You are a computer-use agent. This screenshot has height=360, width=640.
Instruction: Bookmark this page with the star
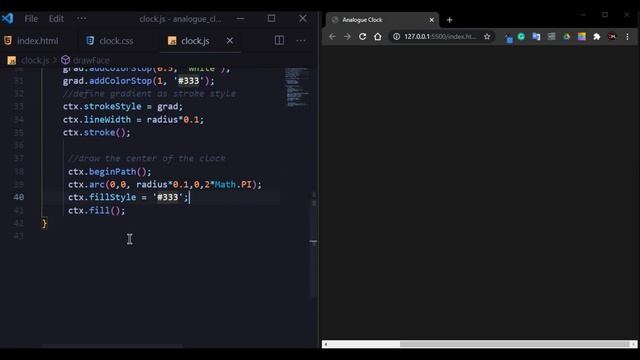tap(487, 37)
